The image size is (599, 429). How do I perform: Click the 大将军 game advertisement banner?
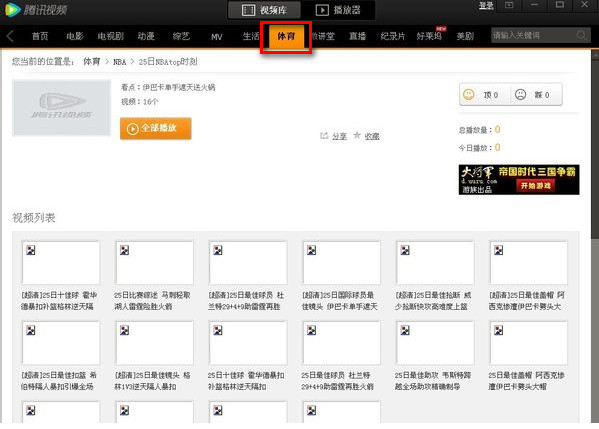pyautogui.click(x=519, y=180)
